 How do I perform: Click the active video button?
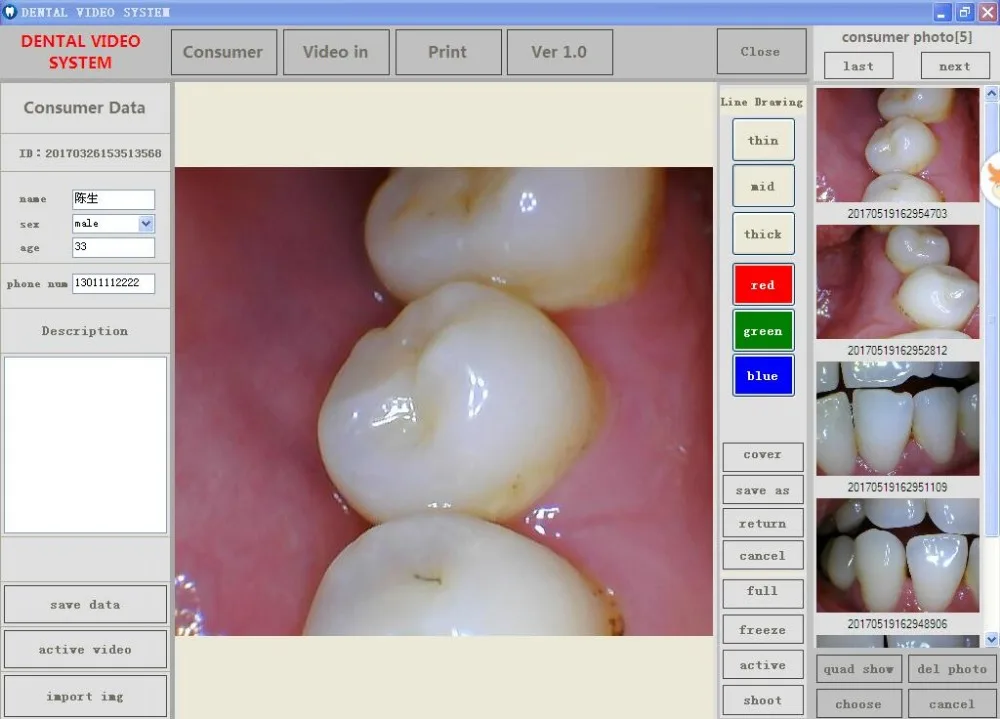pos(85,649)
